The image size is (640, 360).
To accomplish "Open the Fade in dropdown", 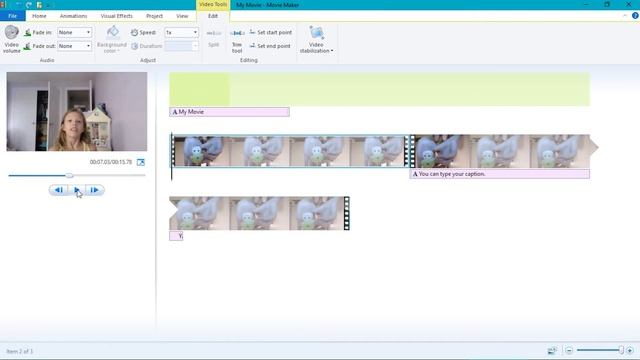I will click(74, 32).
